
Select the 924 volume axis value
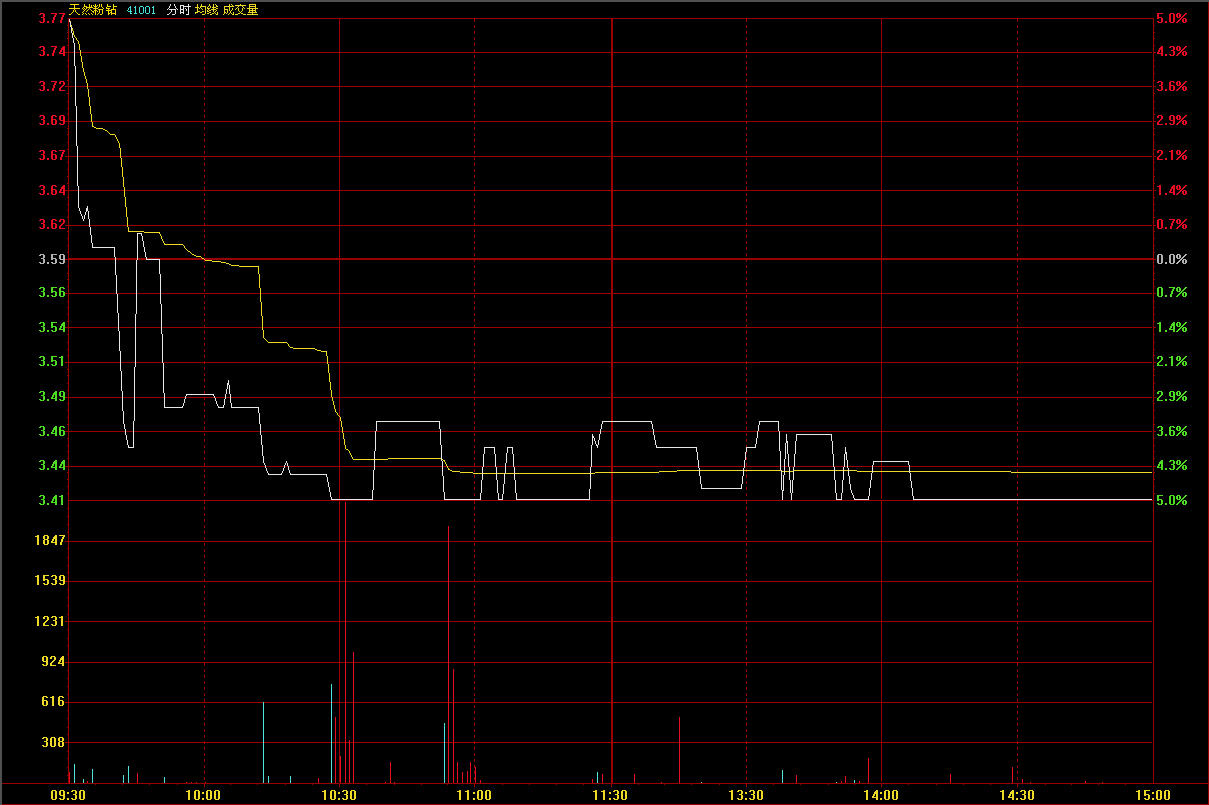(54, 661)
